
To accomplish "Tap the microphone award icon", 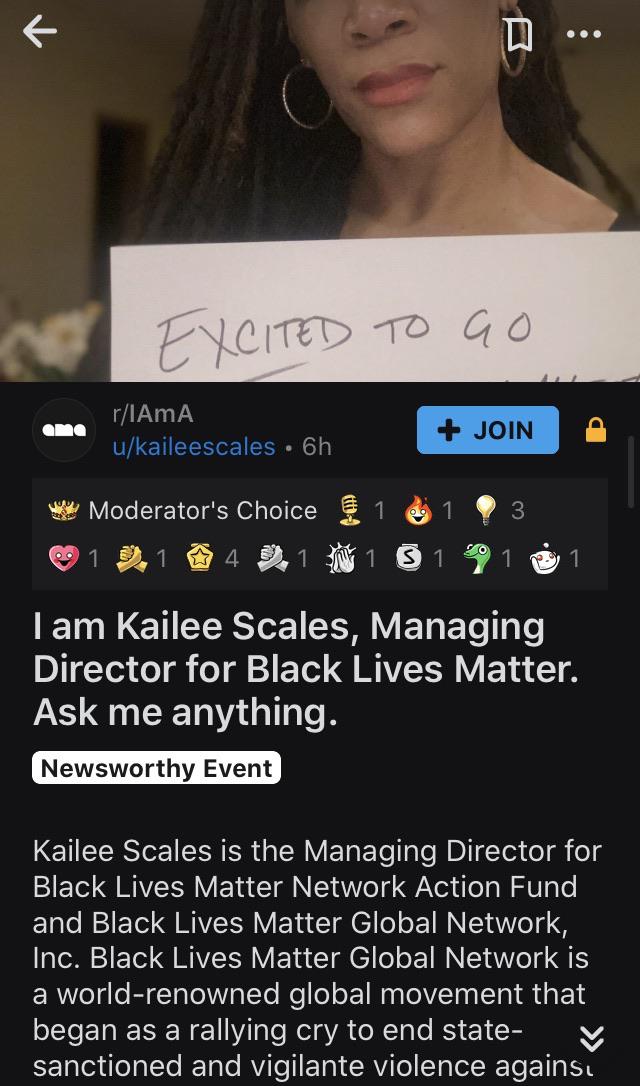I will coord(350,510).
